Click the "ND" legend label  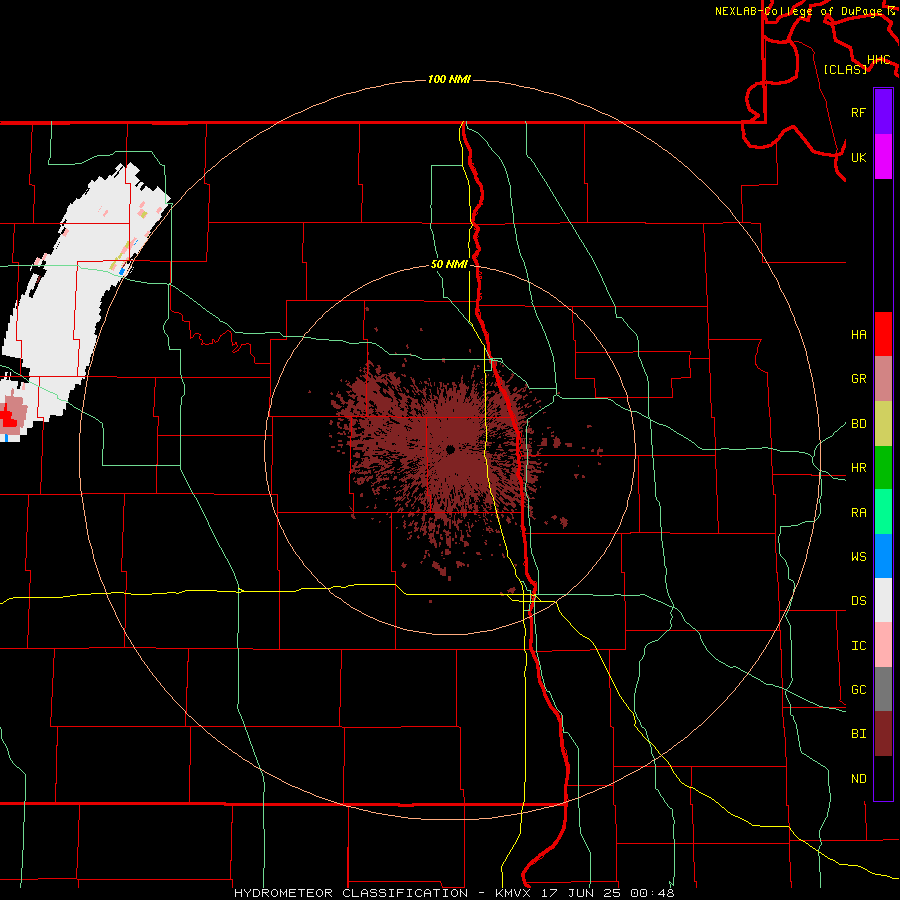click(x=858, y=779)
